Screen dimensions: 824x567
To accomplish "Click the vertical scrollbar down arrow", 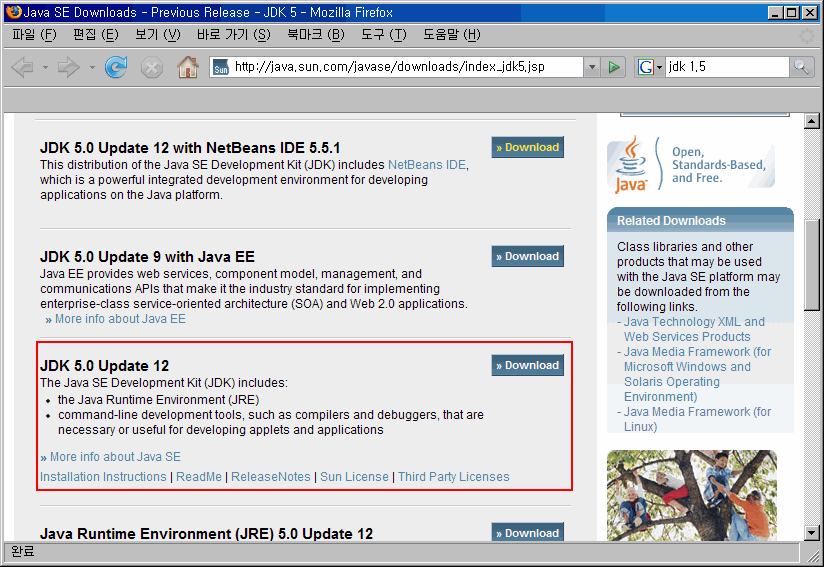I will coord(812,533).
